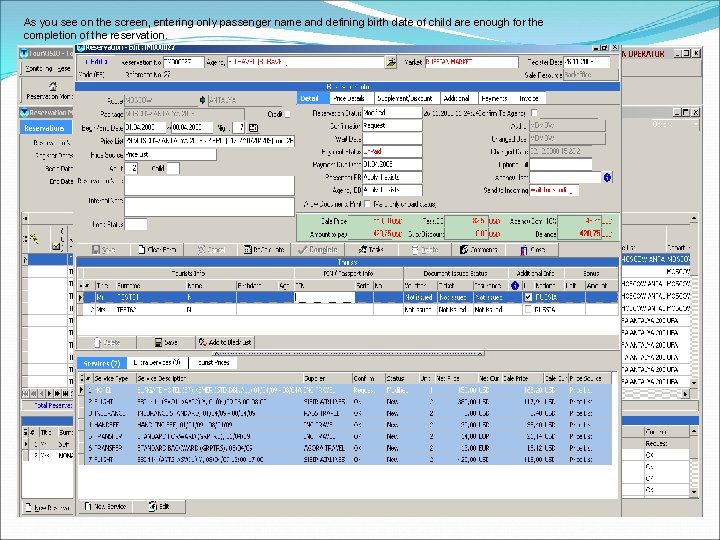Toggle the Confirm To Agency checkbox
The image size is (720, 540).
tap(534, 112)
